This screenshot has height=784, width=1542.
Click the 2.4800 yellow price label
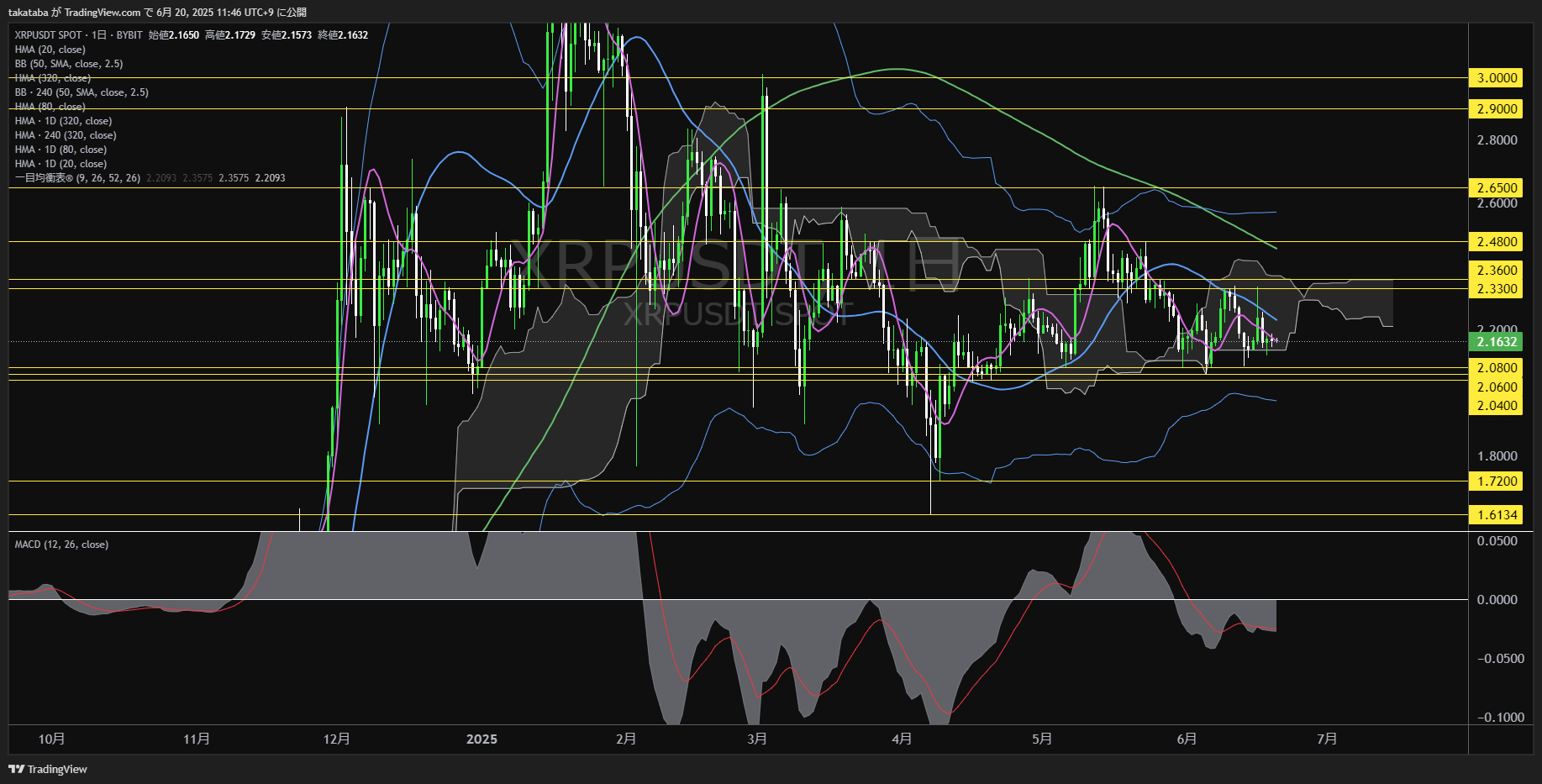(1497, 242)
